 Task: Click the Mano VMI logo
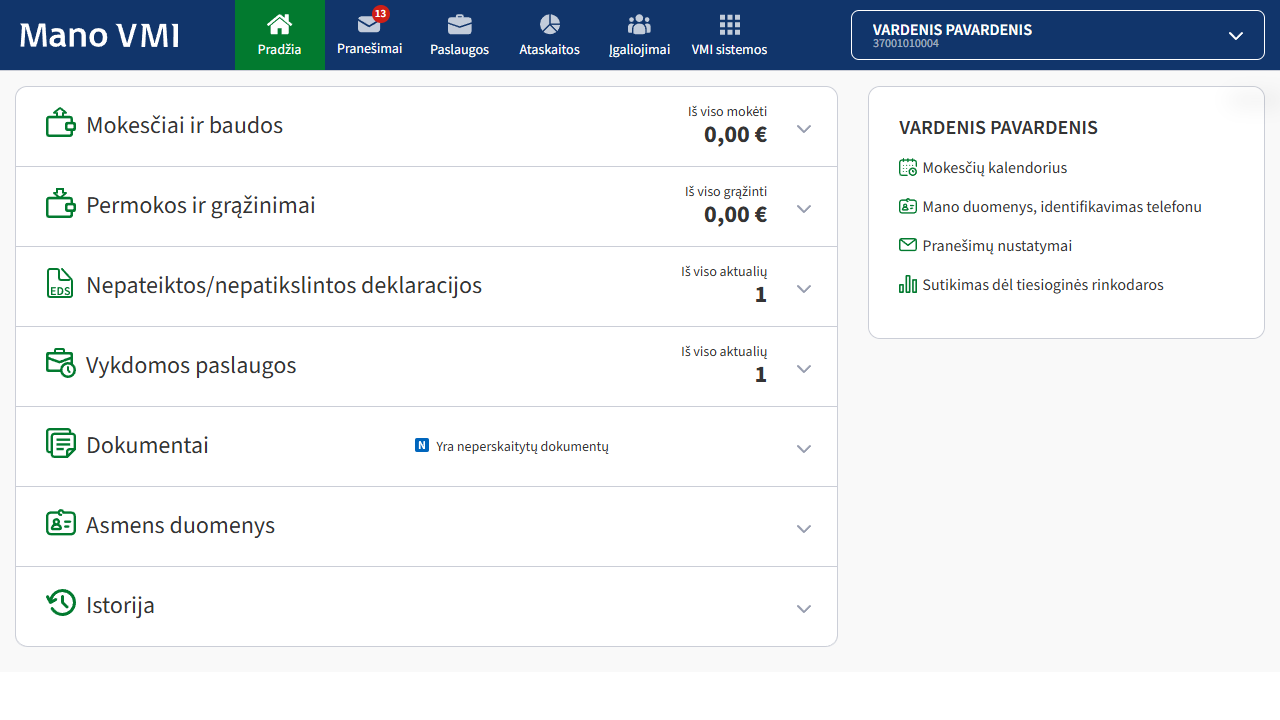point(100,35)
